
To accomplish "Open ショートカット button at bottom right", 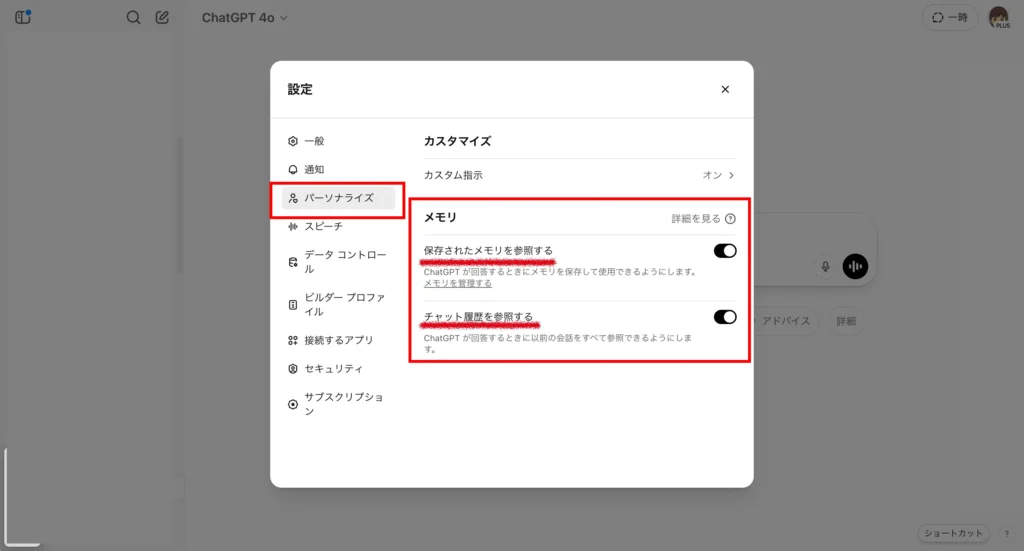I will click(x=953, y=533).
